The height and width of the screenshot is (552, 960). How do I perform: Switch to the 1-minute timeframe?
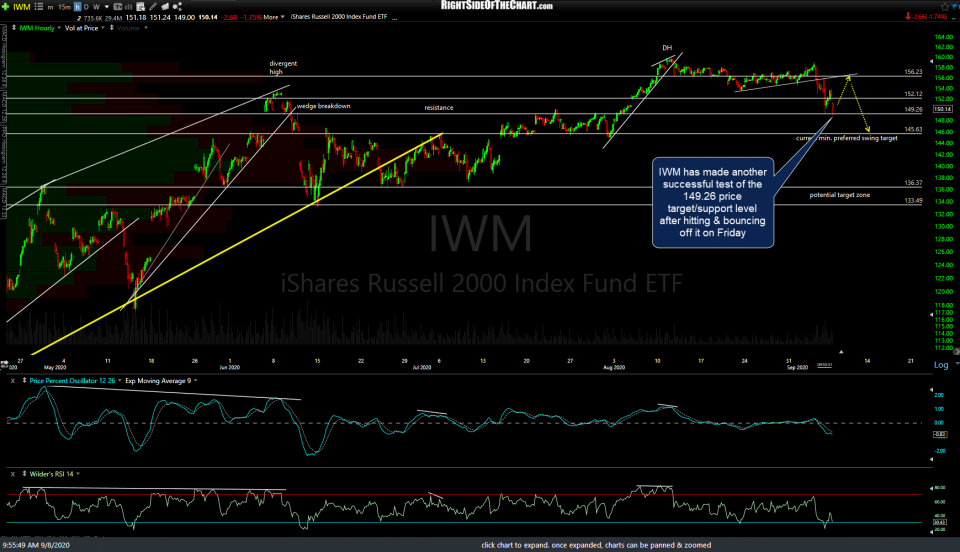[50, 7]
